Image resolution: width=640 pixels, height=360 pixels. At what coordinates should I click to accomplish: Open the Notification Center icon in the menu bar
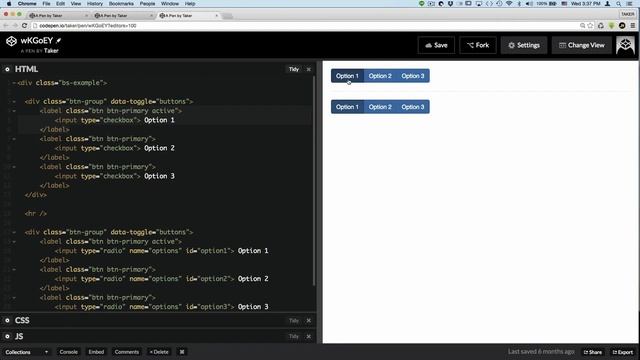(630, 4)
